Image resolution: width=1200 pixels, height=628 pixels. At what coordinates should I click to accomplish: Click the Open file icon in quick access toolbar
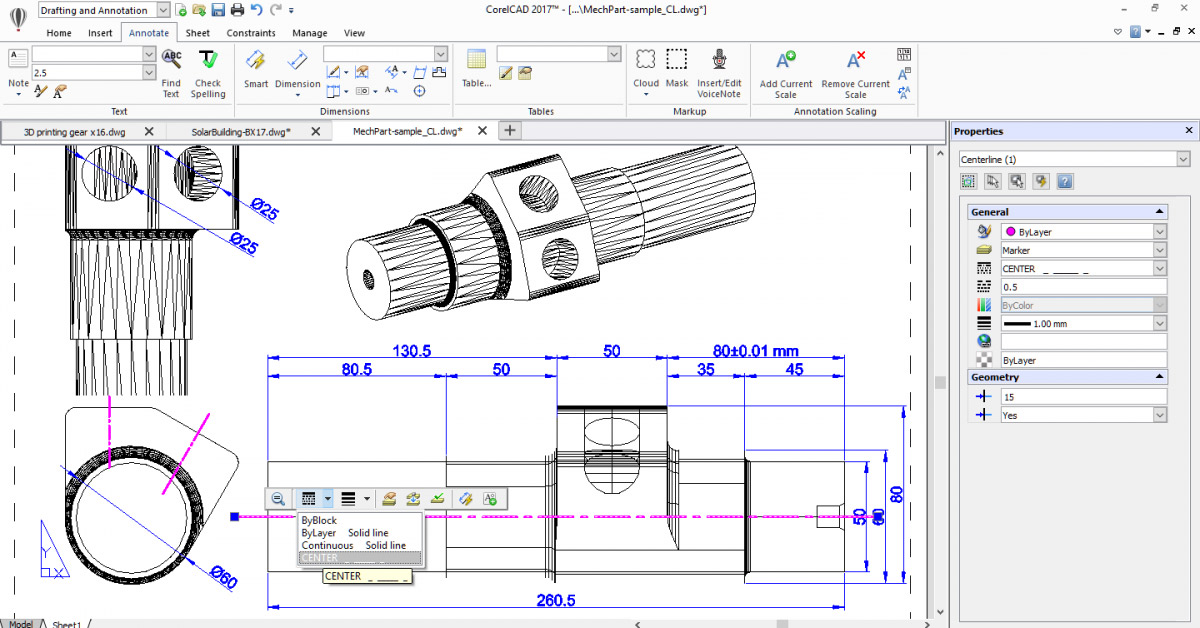pos(200,10)
